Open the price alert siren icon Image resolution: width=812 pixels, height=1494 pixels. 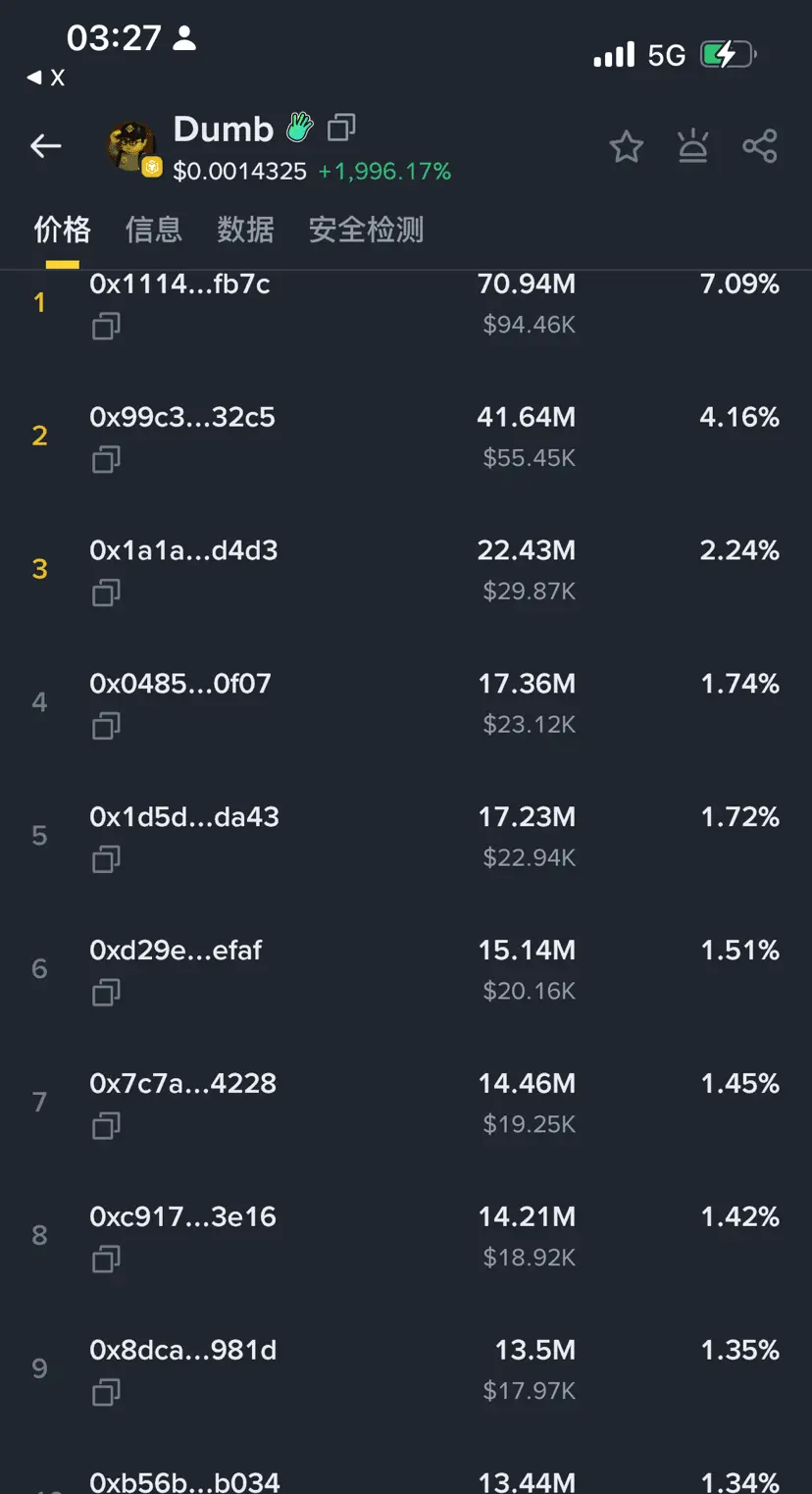692,146
